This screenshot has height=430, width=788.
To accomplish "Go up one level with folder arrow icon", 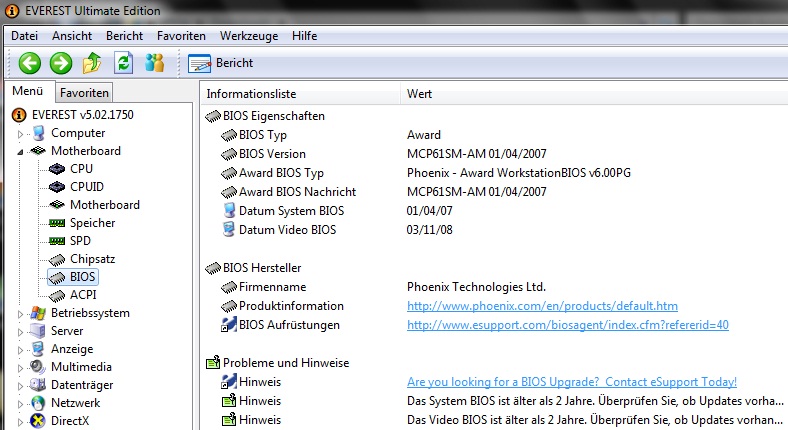I will pos(92,63).
